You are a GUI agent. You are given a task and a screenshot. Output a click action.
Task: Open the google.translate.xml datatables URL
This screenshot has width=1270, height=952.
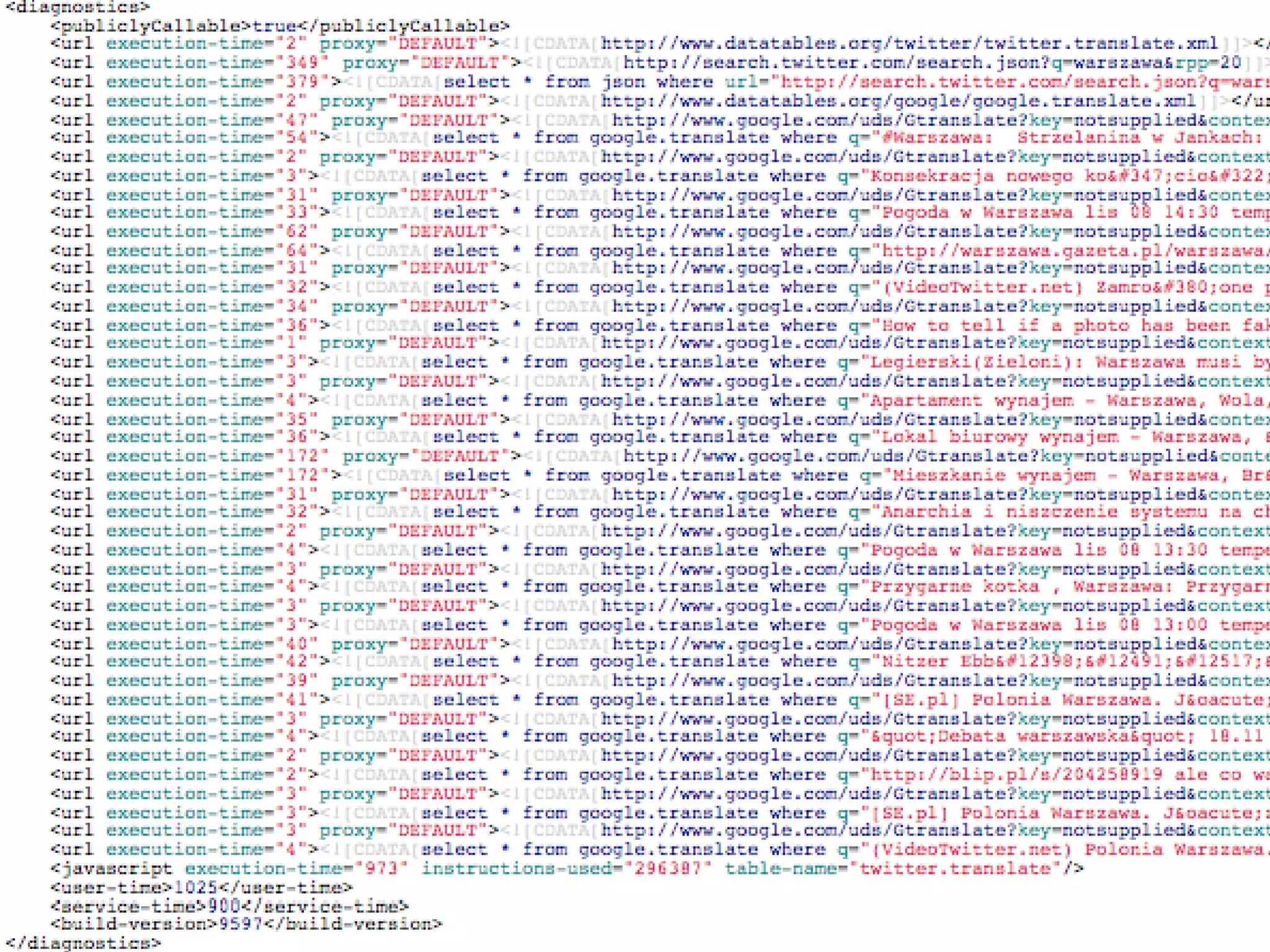[x=898, y=101]
